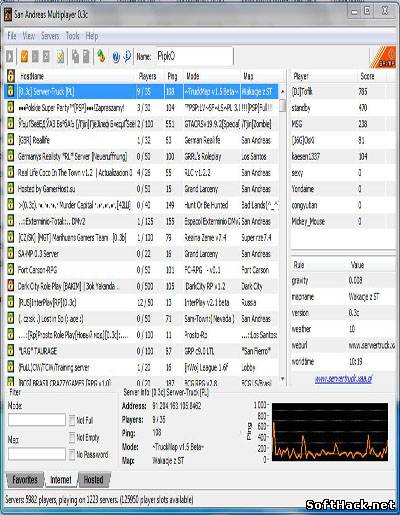The height and width of the screenshot is (515, 400).
Task: Open the www.servertruck.xaa.pl link
Action: [343, 379]
